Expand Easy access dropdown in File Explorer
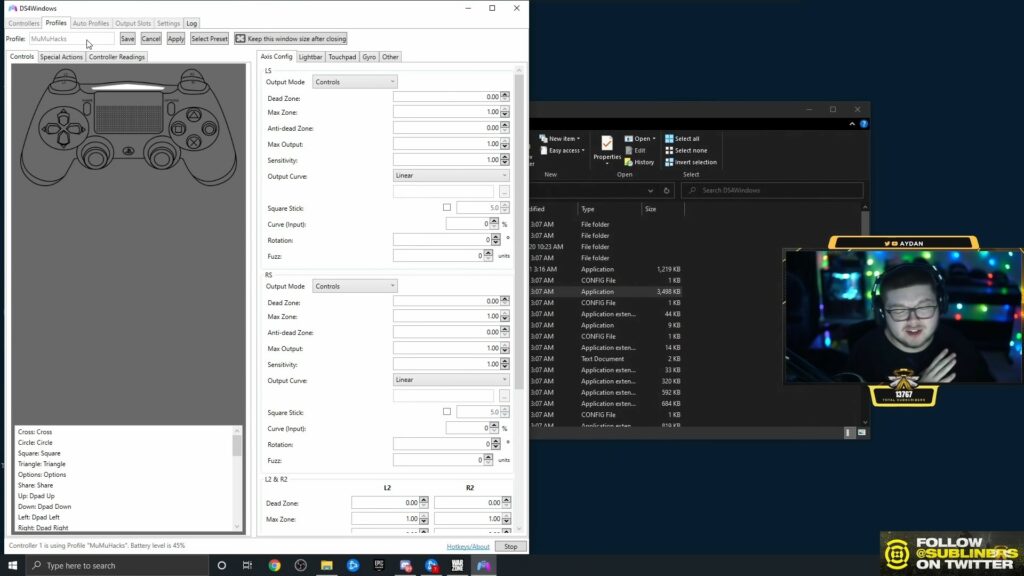 pyautogui.click(x=562, y=150)
